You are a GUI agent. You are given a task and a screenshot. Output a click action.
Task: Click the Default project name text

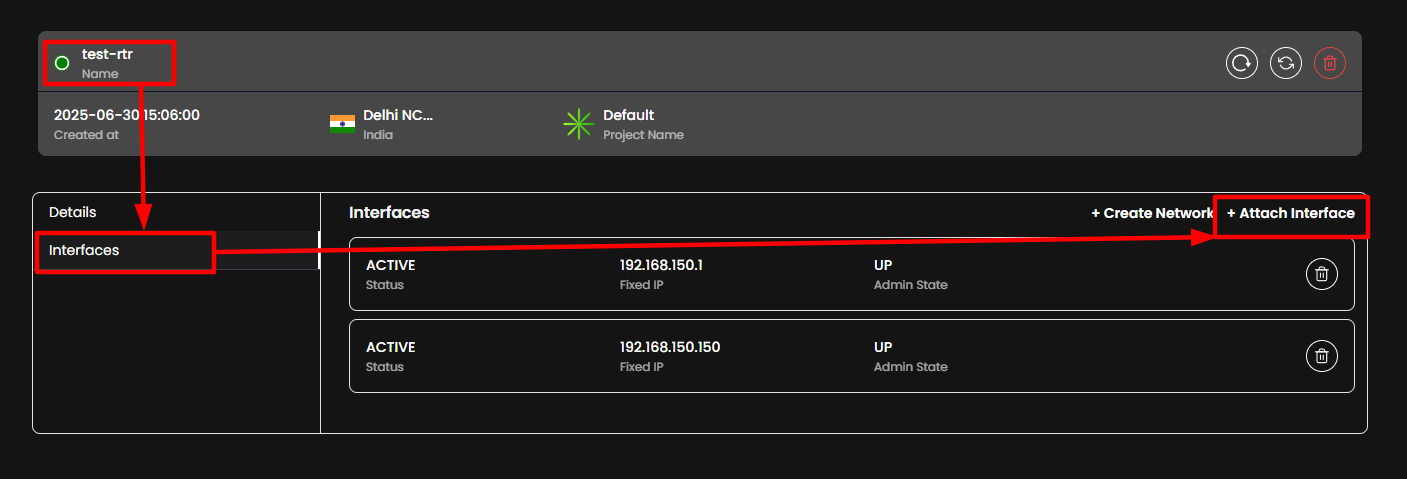pos(628,115)
